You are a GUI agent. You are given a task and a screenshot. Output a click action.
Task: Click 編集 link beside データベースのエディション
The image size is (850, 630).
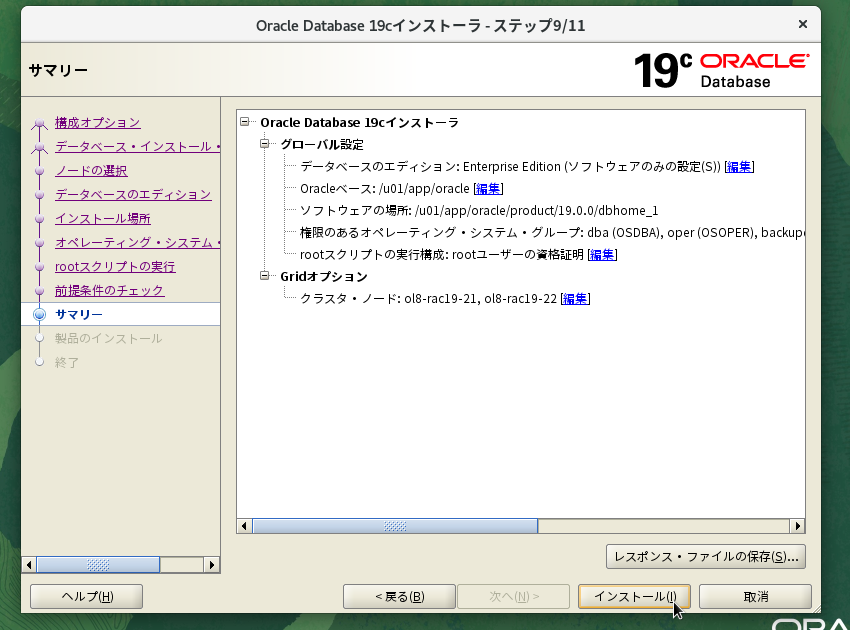coord(739,166)
